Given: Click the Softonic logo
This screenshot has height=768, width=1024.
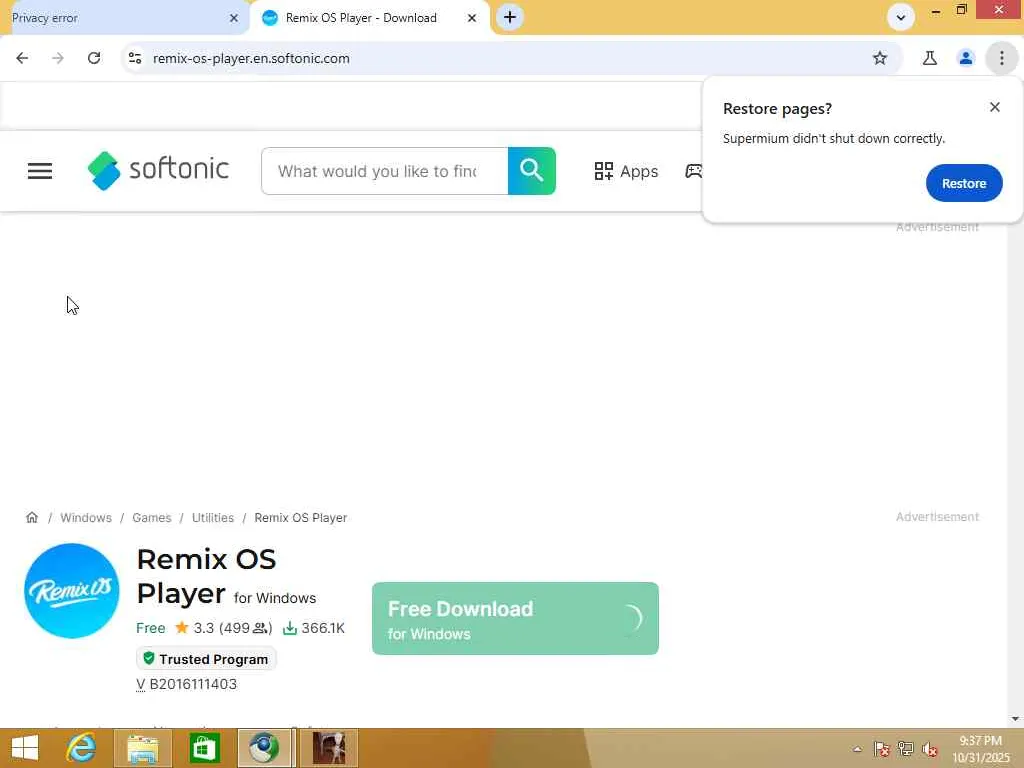Looking at the screenshot, I should pos(158,170).
